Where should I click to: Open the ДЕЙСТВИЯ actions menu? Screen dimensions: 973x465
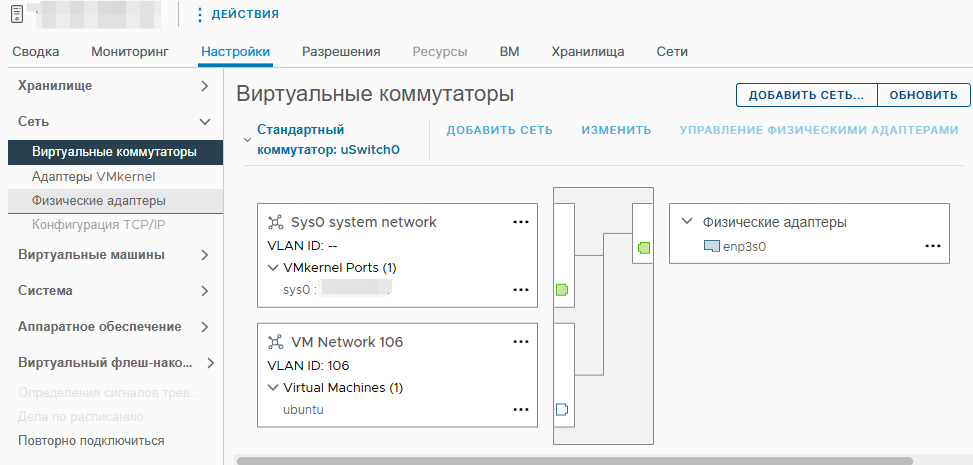click(244, 14)
